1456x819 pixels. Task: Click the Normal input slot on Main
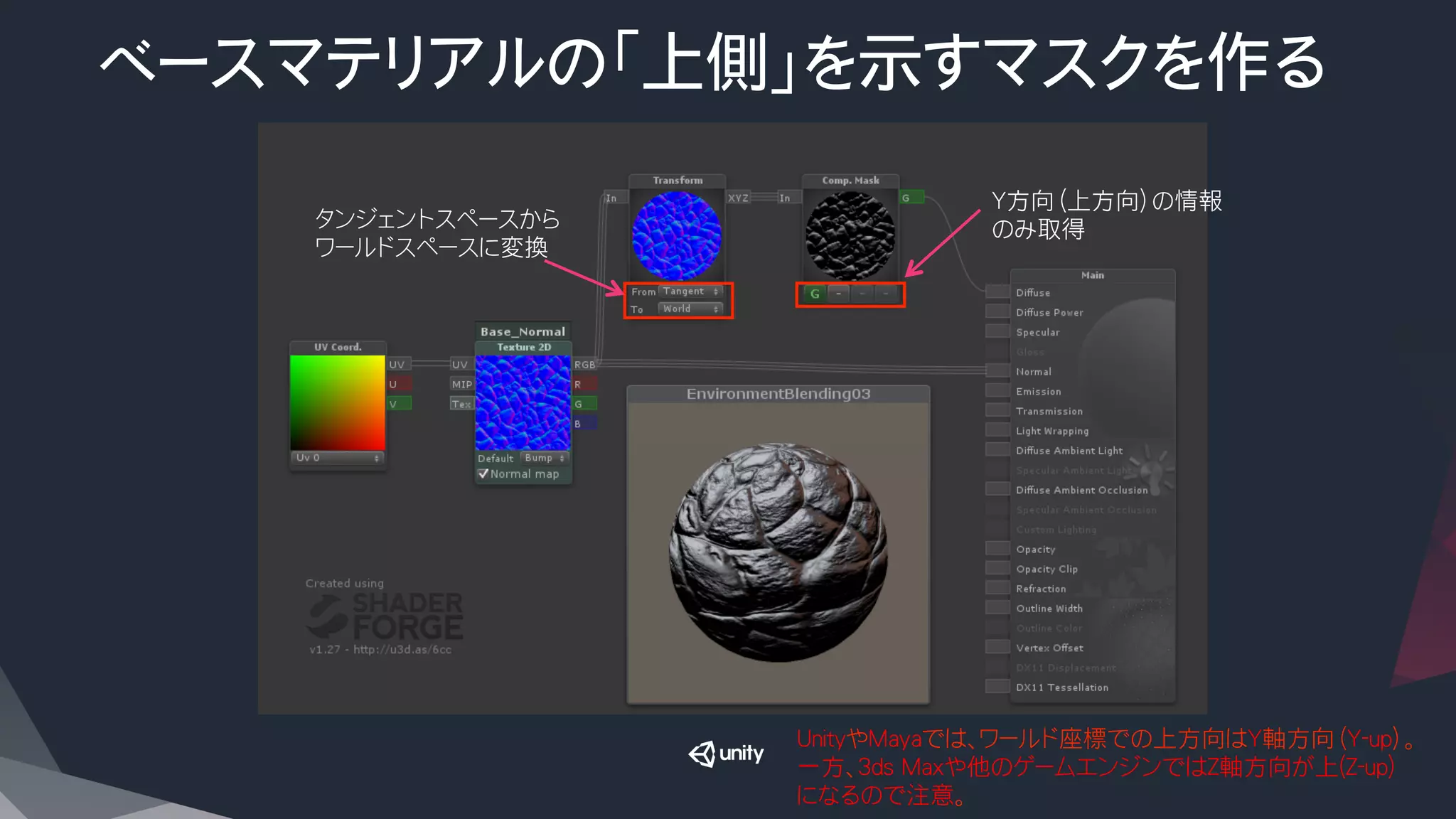[998, 370]
